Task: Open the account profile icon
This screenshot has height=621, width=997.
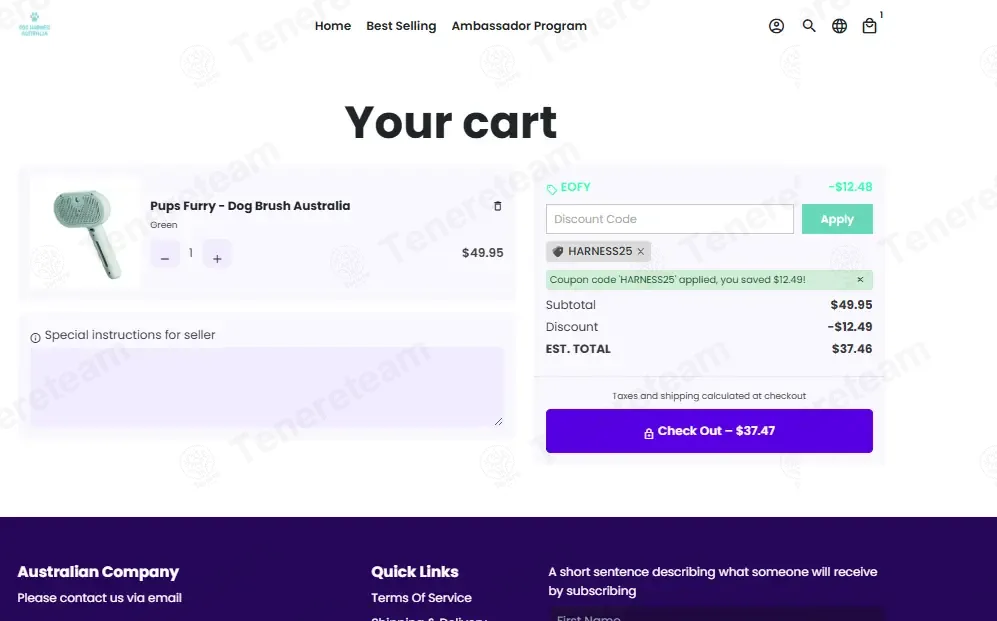Action: click(x=776, y=26)
